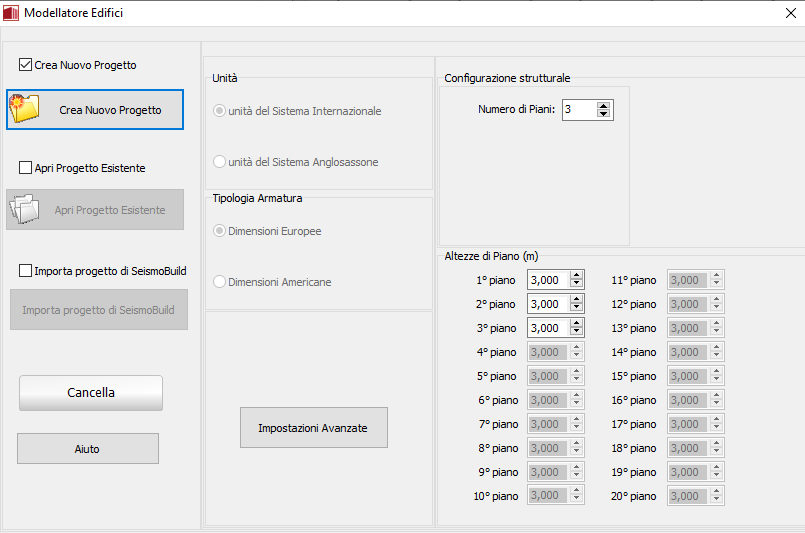Click the Aiuto help button
This screenshot has height=533, width=805.
coord(87,449)
